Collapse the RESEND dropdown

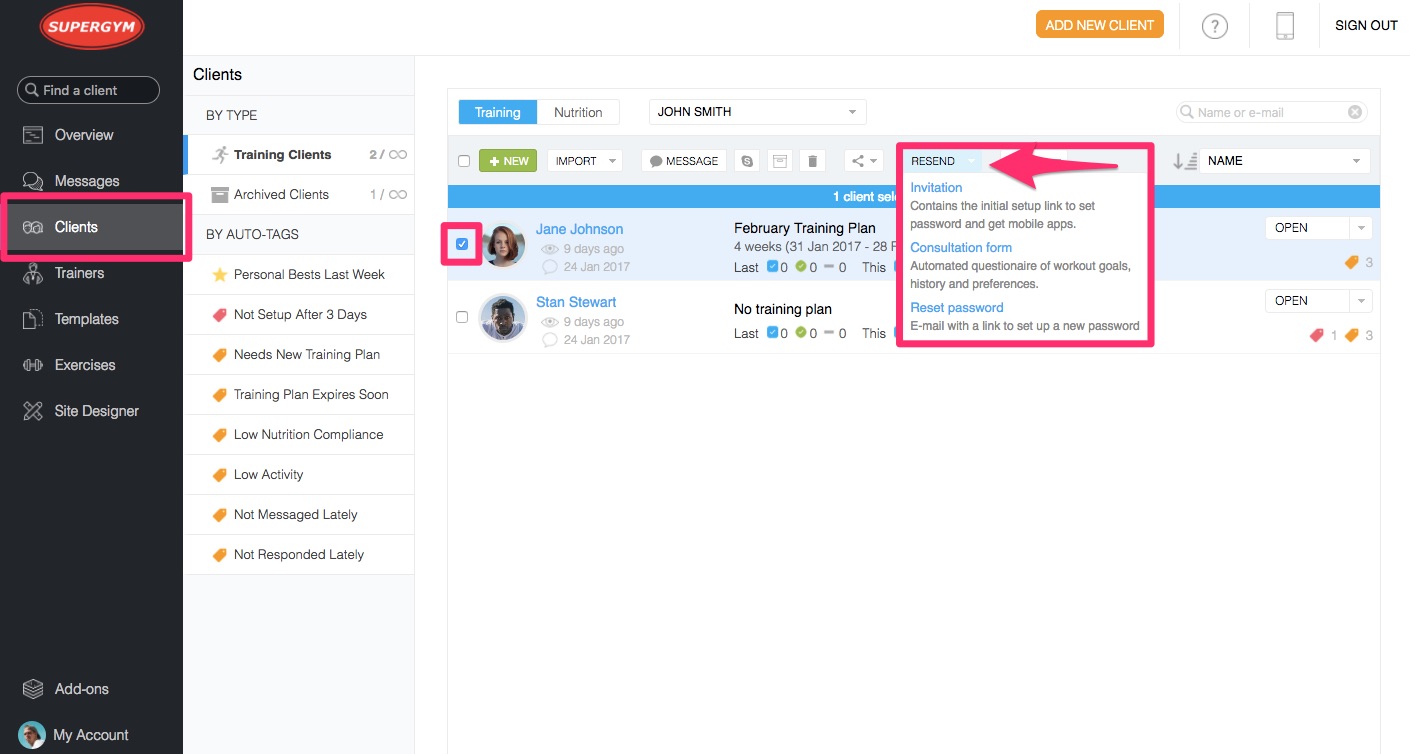[x=941, y=161]
